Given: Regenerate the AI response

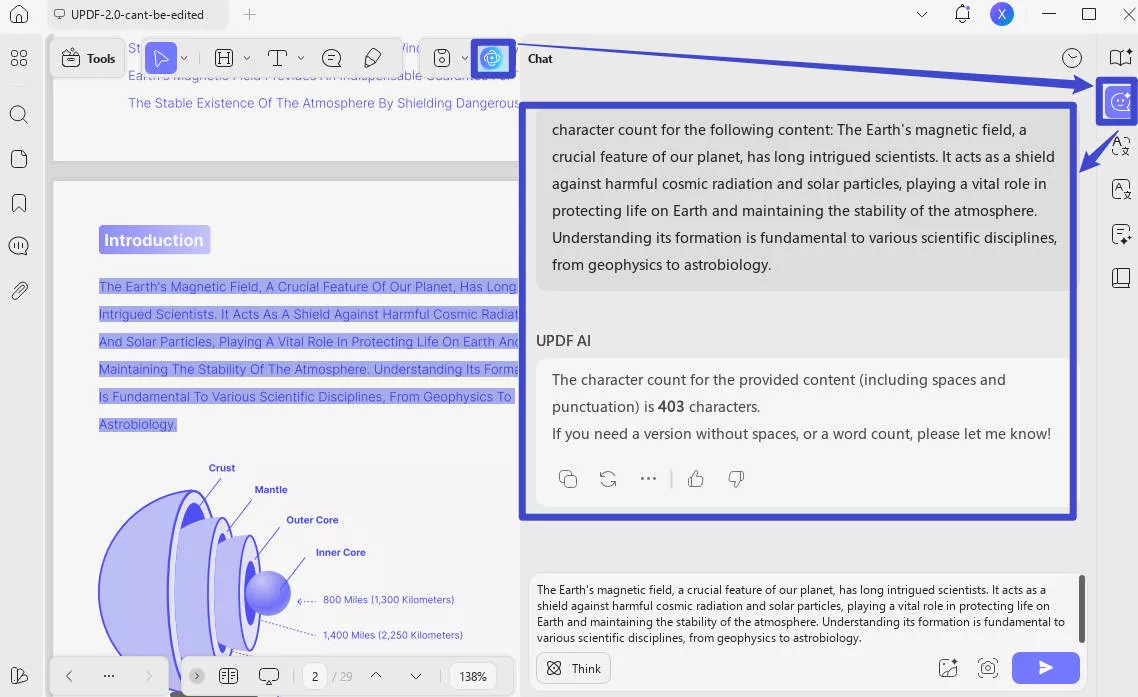Looking at the screenshot, I should tap(608, 479).
